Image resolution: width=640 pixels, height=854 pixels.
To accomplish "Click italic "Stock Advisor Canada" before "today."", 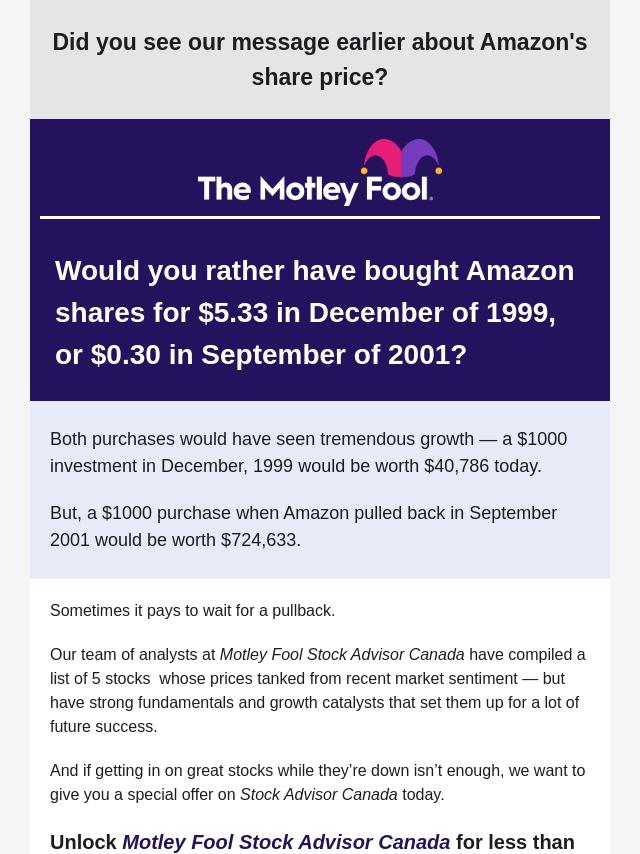I will point(318,794).
